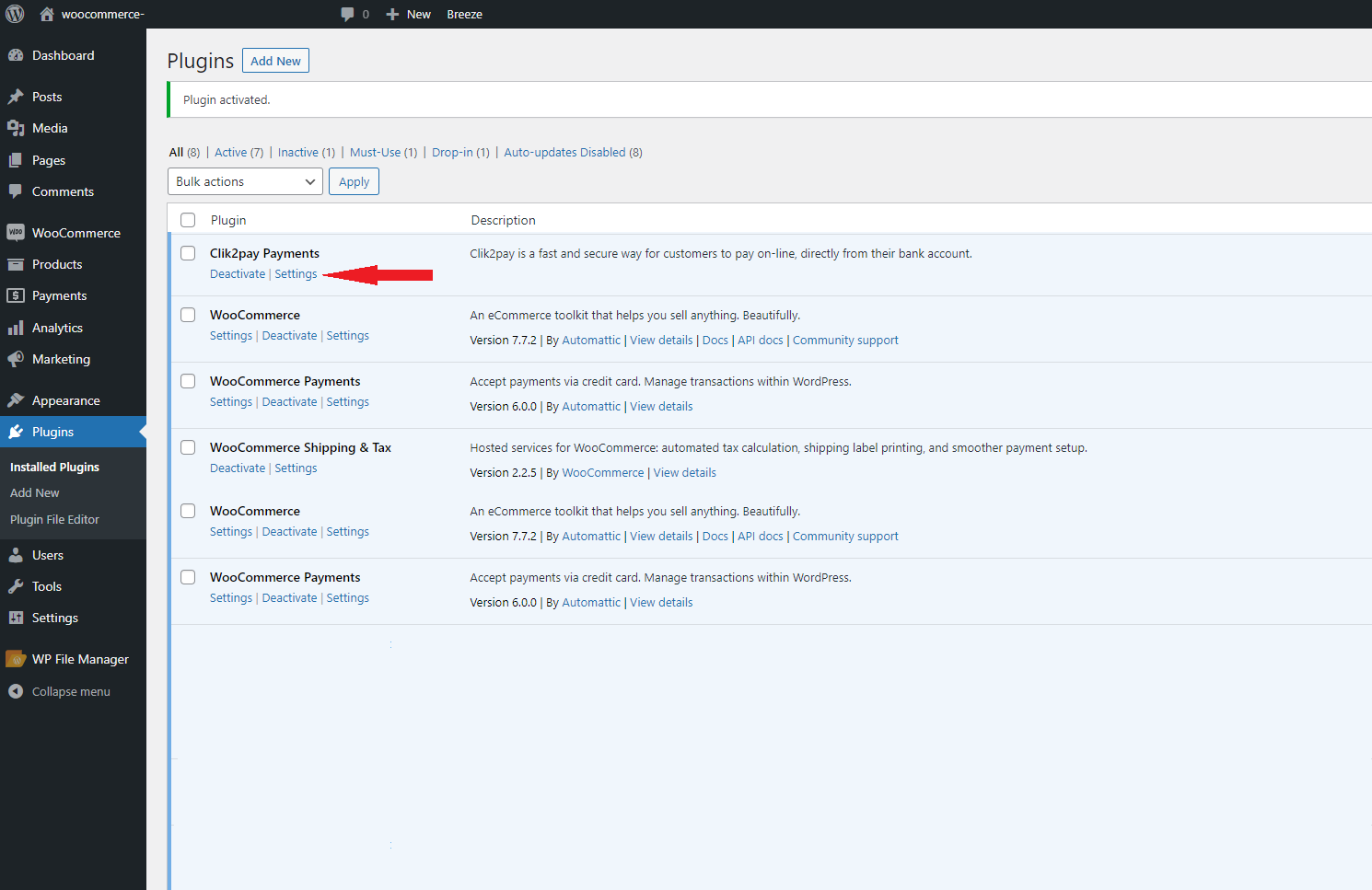1372x890 pixels.
Task: Click the Pages icon in sidebar
Action: [16, 160]
